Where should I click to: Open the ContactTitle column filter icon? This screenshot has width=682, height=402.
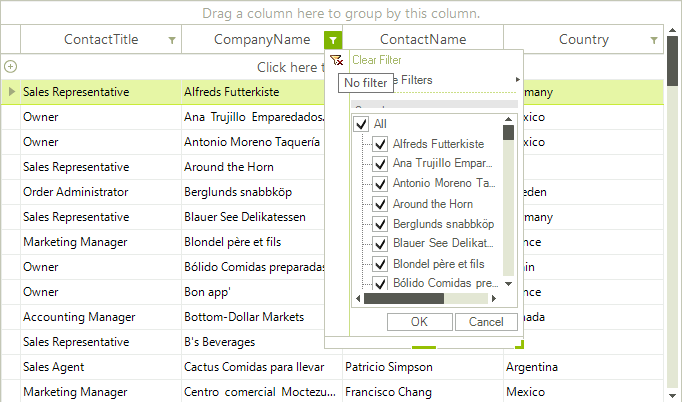(x=172, y=40)
